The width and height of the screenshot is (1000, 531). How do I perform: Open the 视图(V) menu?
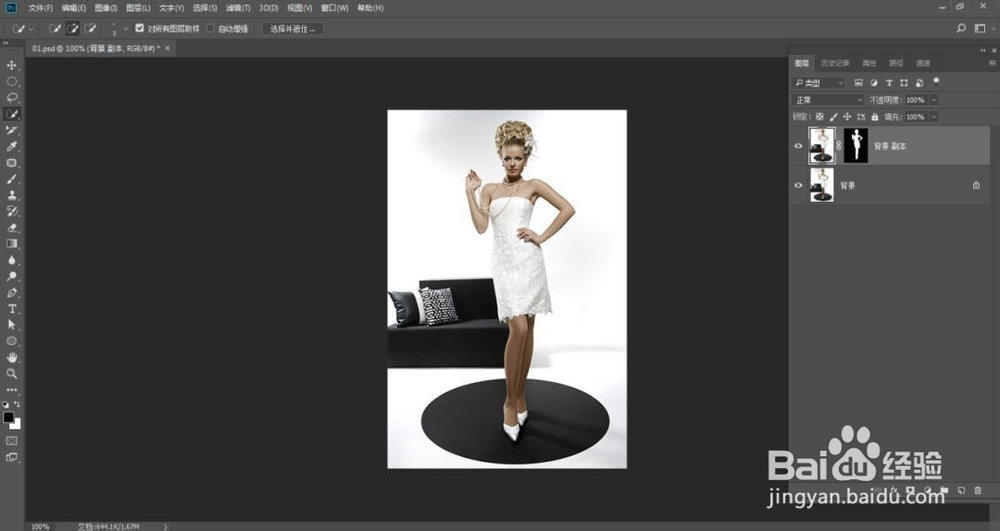pos(300,8)
